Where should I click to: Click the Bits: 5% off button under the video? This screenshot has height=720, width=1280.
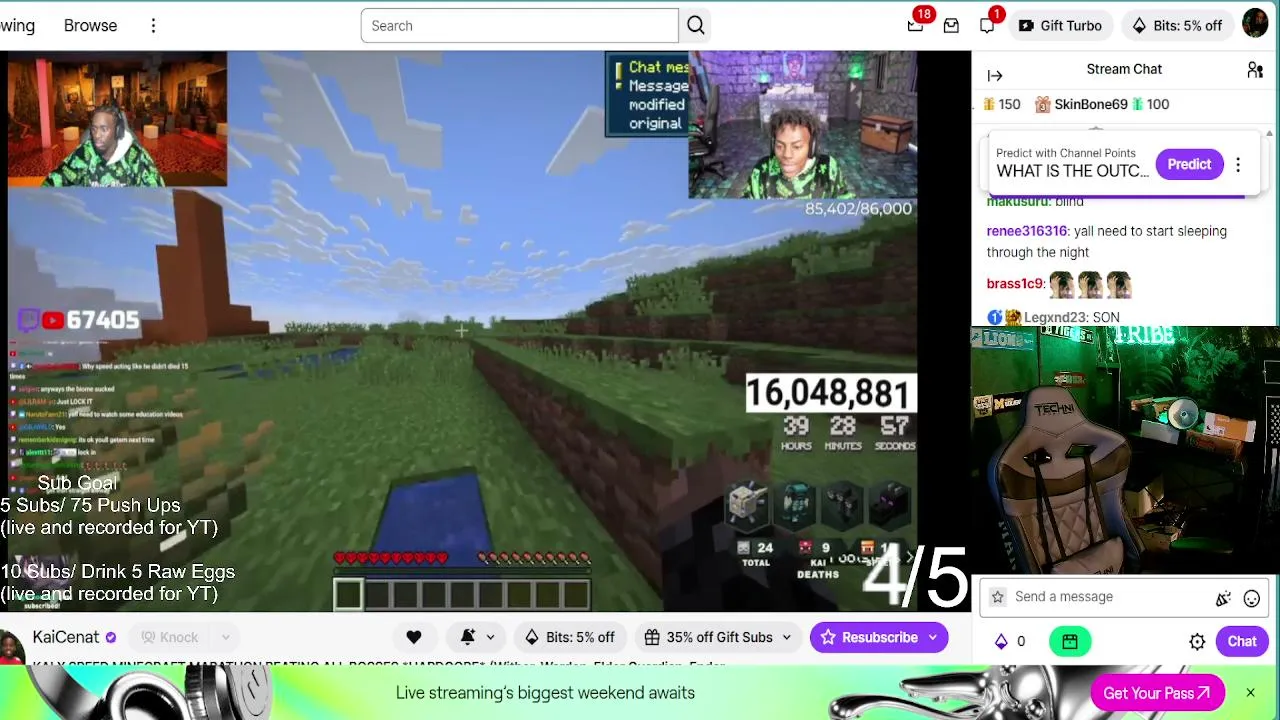pyautogui.click(x=569, y=637)
